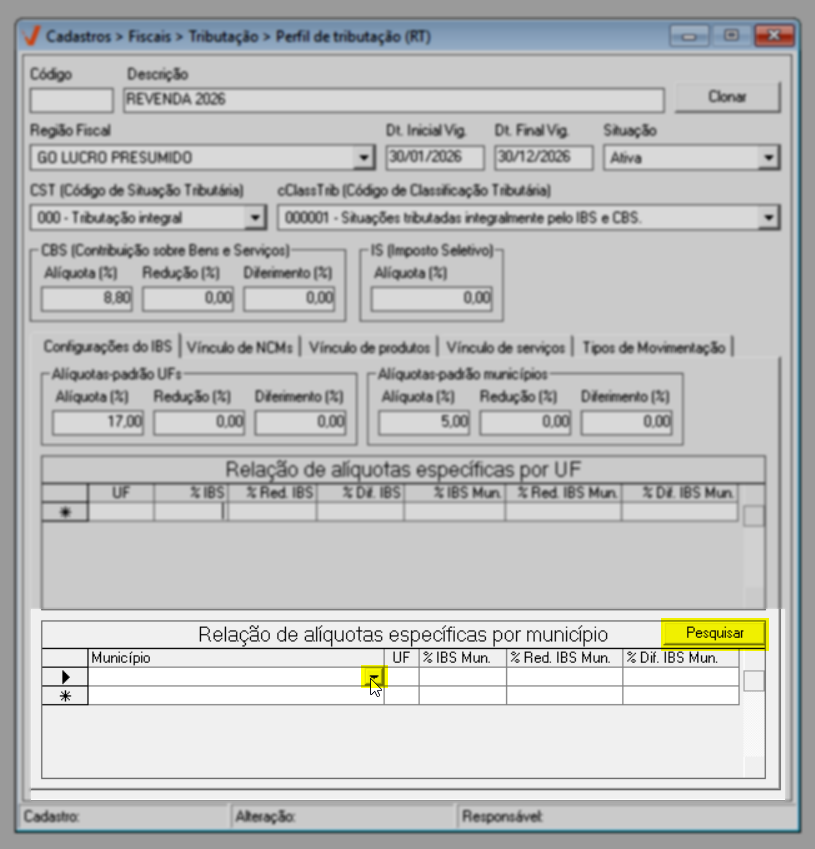Maximize the Perfil de tributação window
This screenshot has width=815, height=849.
coord(731,36)
